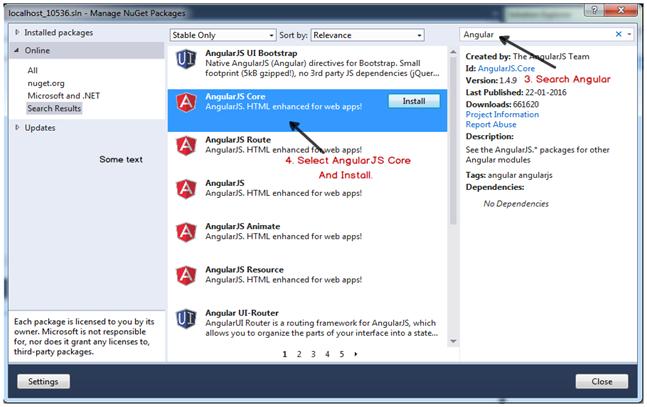Click the Report Abuse link

(491, 124)
